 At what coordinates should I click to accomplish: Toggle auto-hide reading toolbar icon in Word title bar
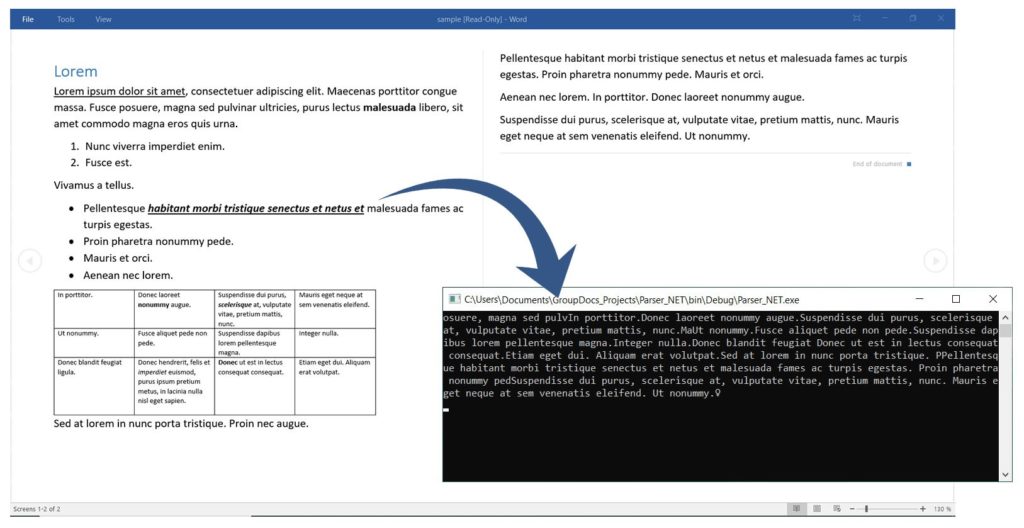coord(856,18)
